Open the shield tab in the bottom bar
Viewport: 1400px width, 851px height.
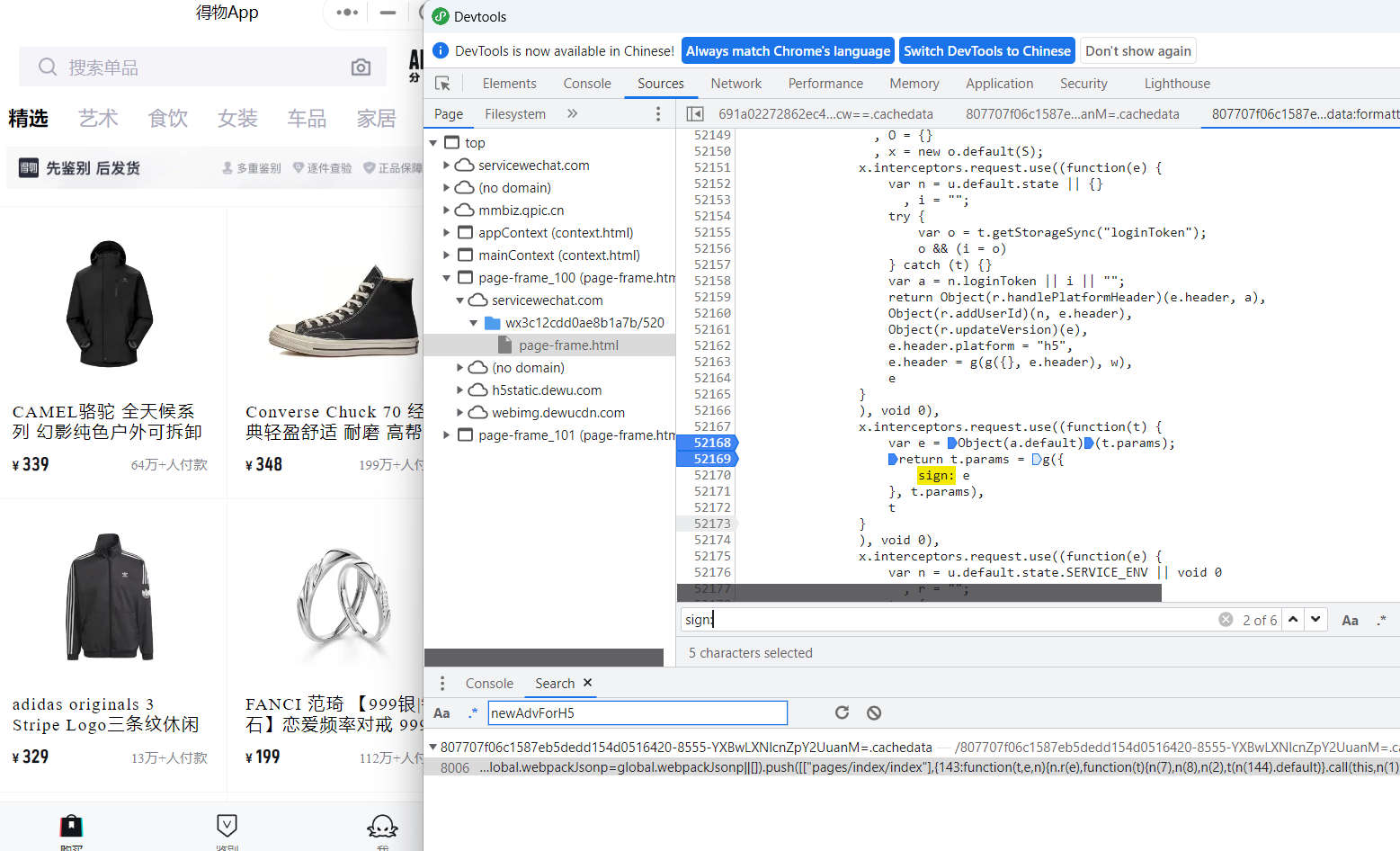[x=227, y=826]
